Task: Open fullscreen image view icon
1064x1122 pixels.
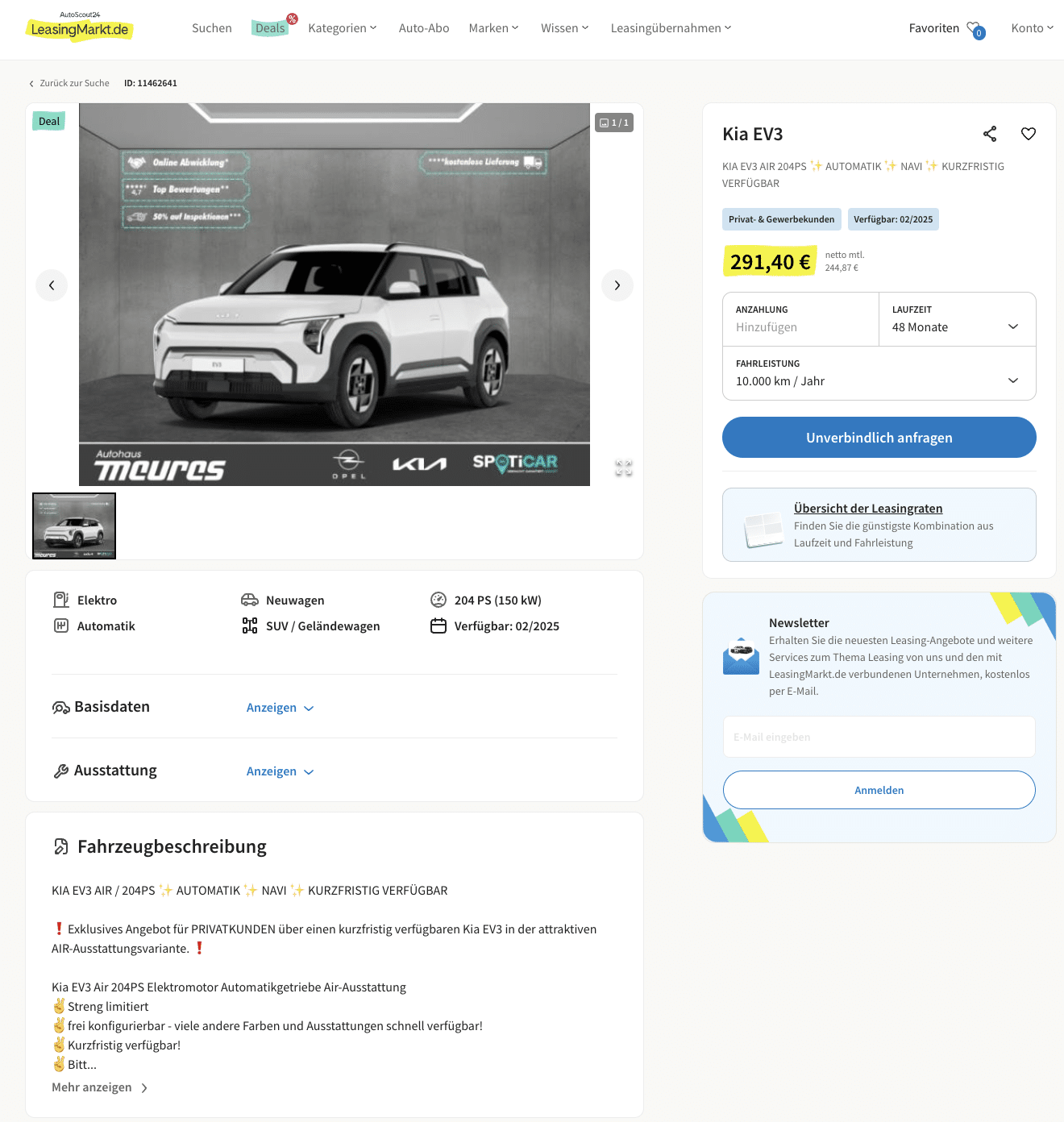Action: (624, 467)
